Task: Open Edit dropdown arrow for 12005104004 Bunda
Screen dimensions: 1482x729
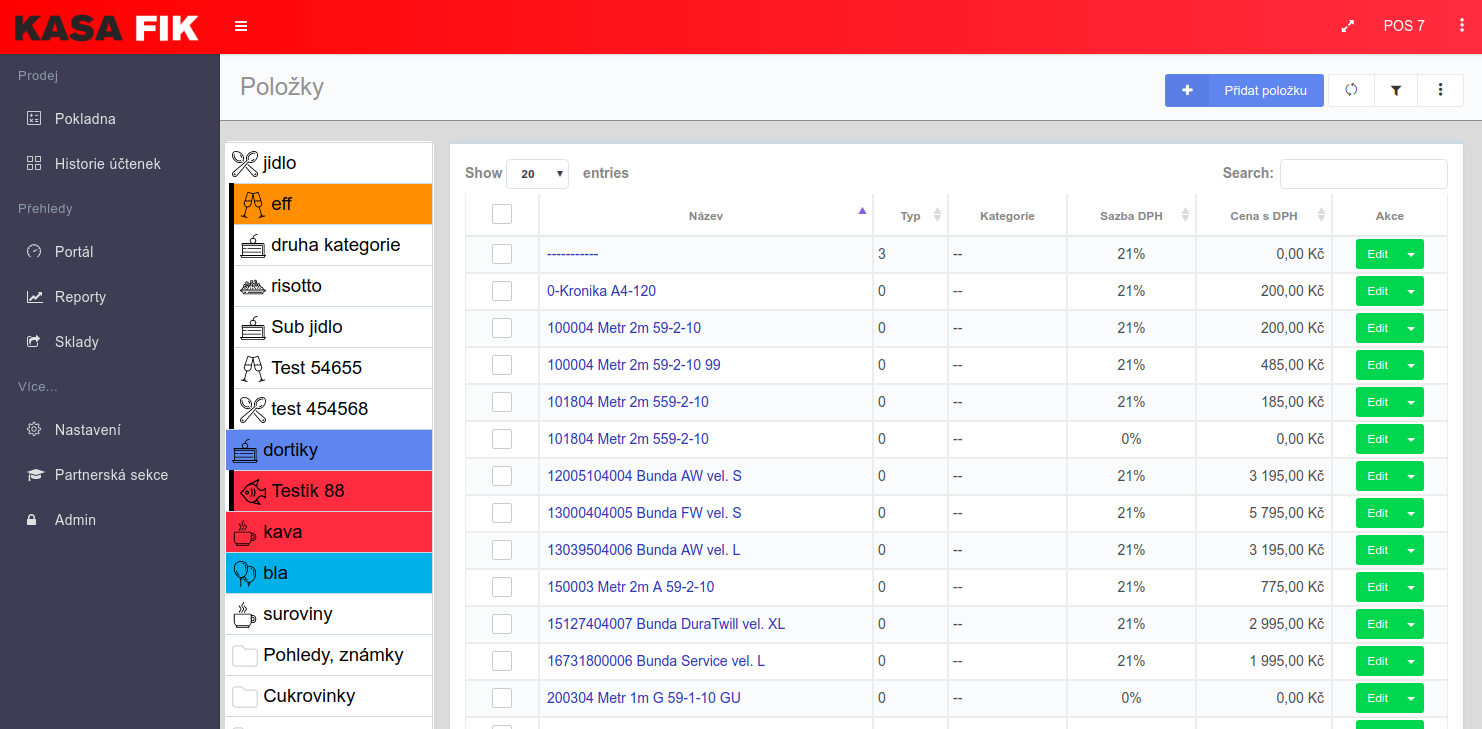Action: click(x=1411, y=476)
